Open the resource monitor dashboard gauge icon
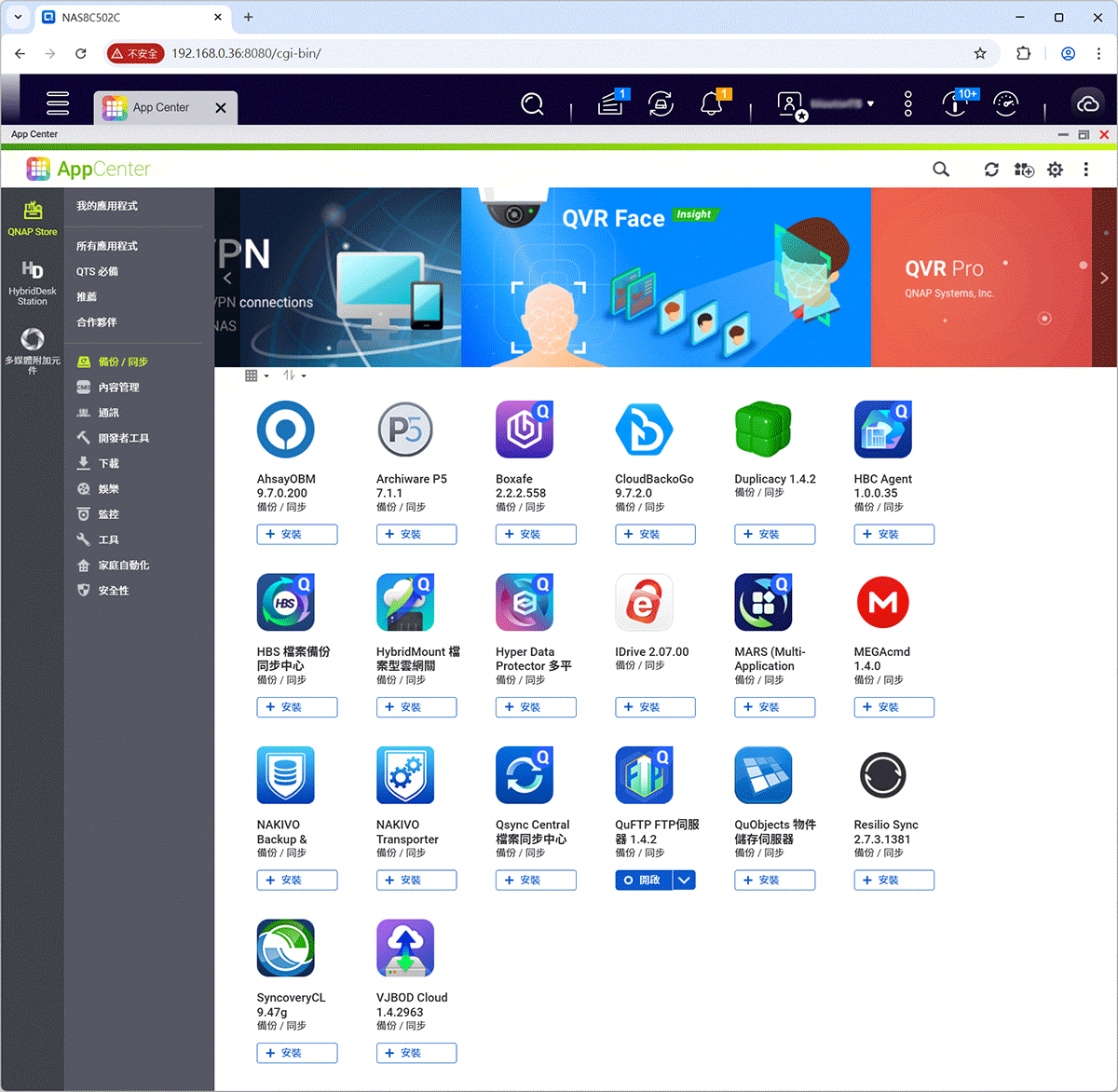Screen dimensions: 1118x1092 click(1006, 103)
